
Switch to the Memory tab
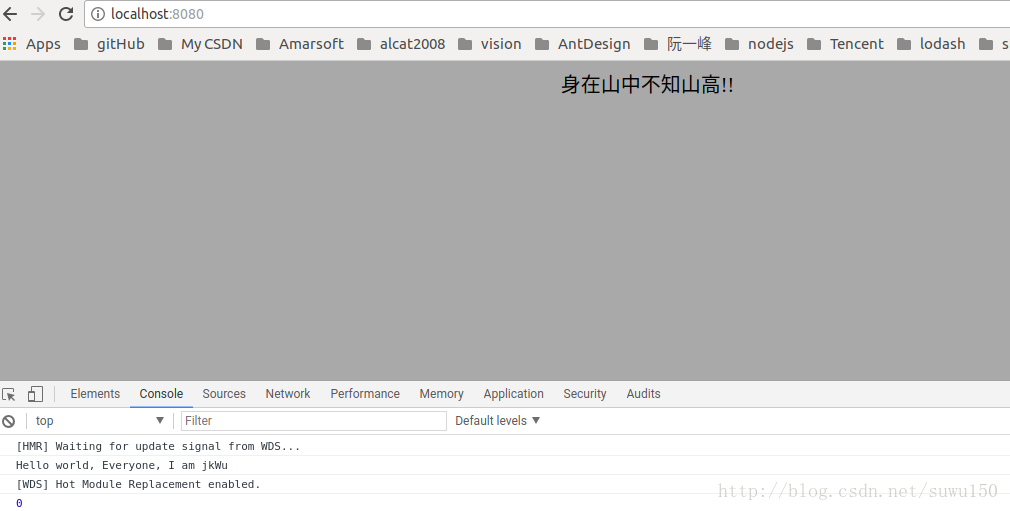[441, 394]
